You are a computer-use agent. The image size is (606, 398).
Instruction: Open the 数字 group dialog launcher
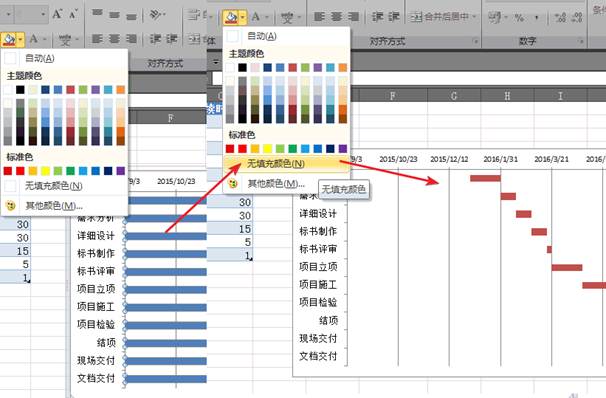point(580,41)
